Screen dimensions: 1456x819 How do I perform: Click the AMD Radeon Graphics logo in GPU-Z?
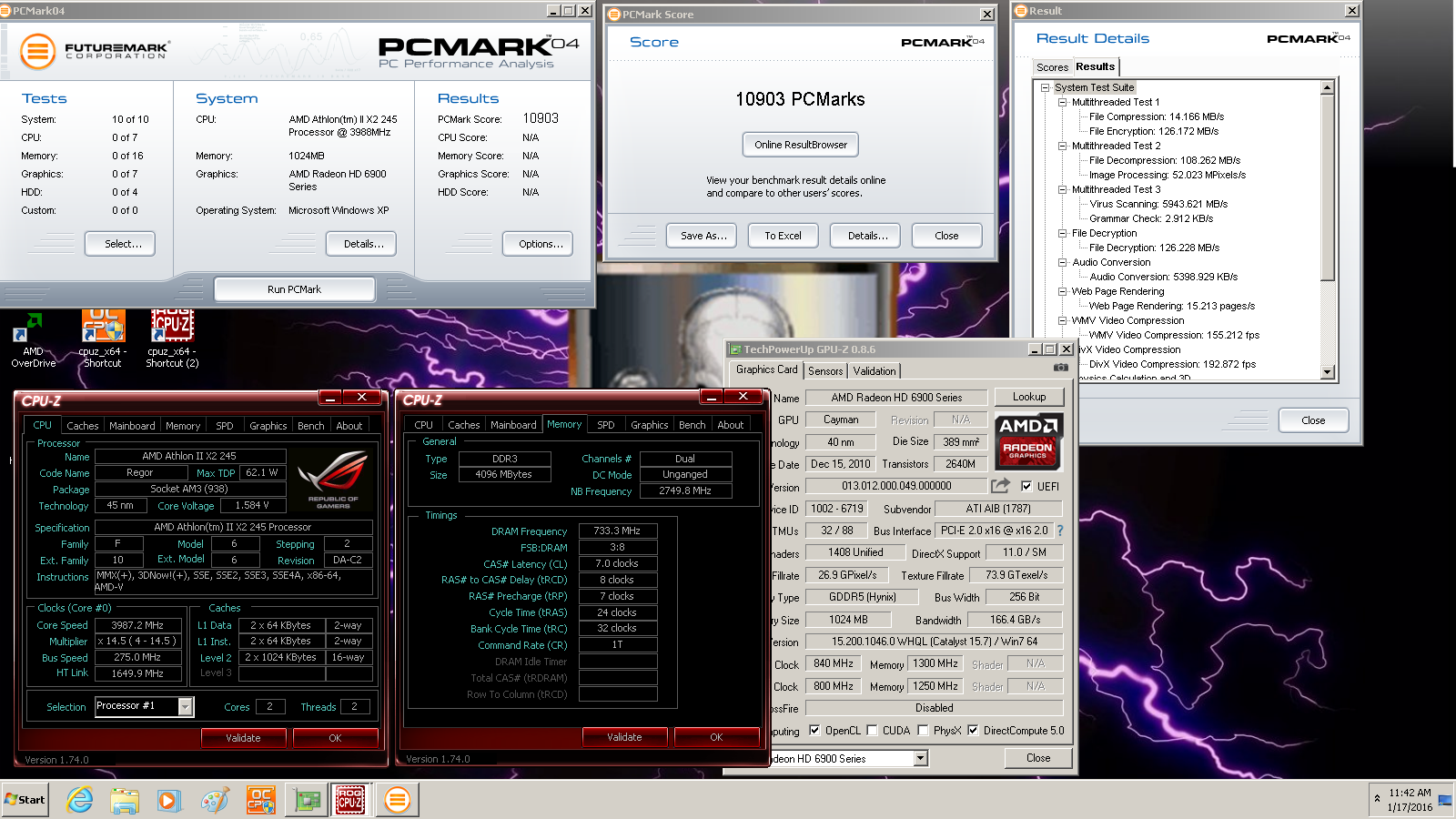1027,440
